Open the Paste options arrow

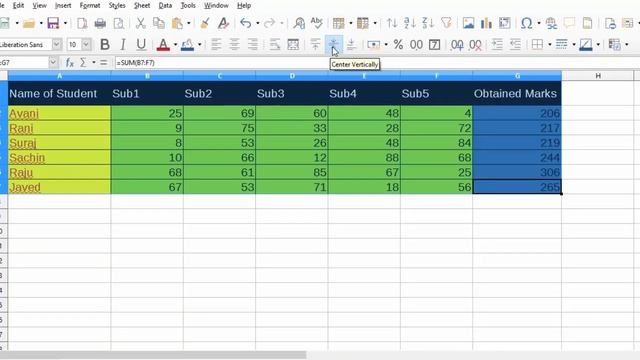click(189, 23)
